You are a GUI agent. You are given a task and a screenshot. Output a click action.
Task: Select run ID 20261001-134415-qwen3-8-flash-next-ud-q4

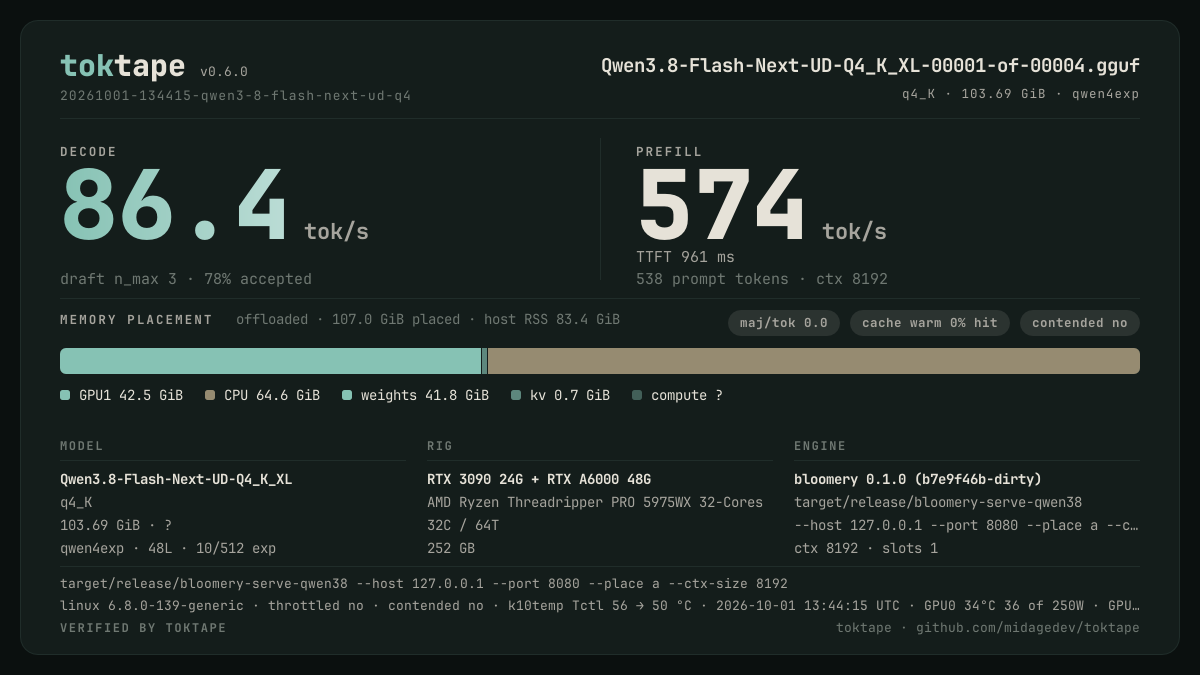point(236,96)
